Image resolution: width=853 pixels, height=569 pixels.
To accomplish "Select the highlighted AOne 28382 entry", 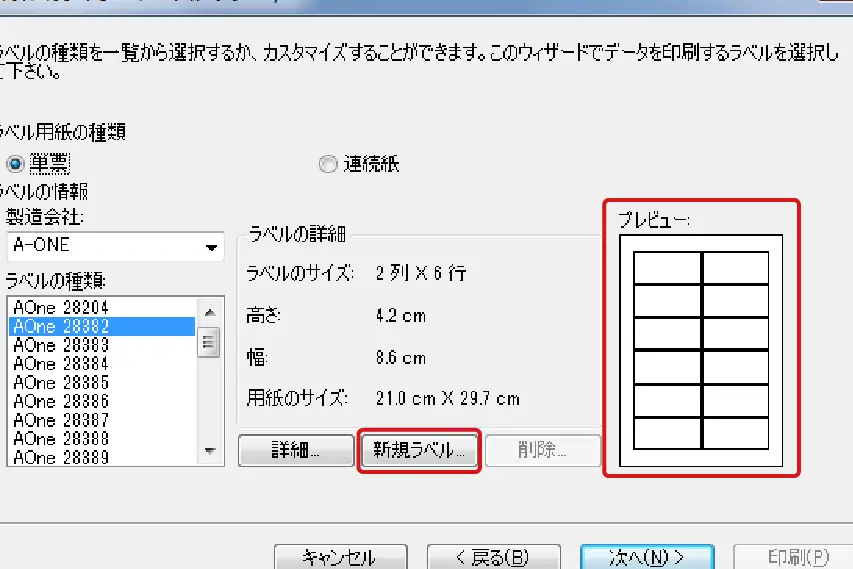I will point(61,326).
